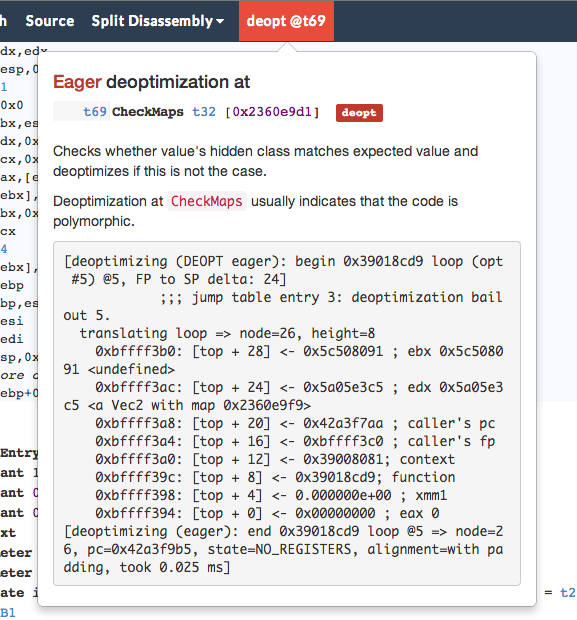
Task: Click the '0x39018cd9; function' log line
Action: pyautogui.click(x=275, y=477)
